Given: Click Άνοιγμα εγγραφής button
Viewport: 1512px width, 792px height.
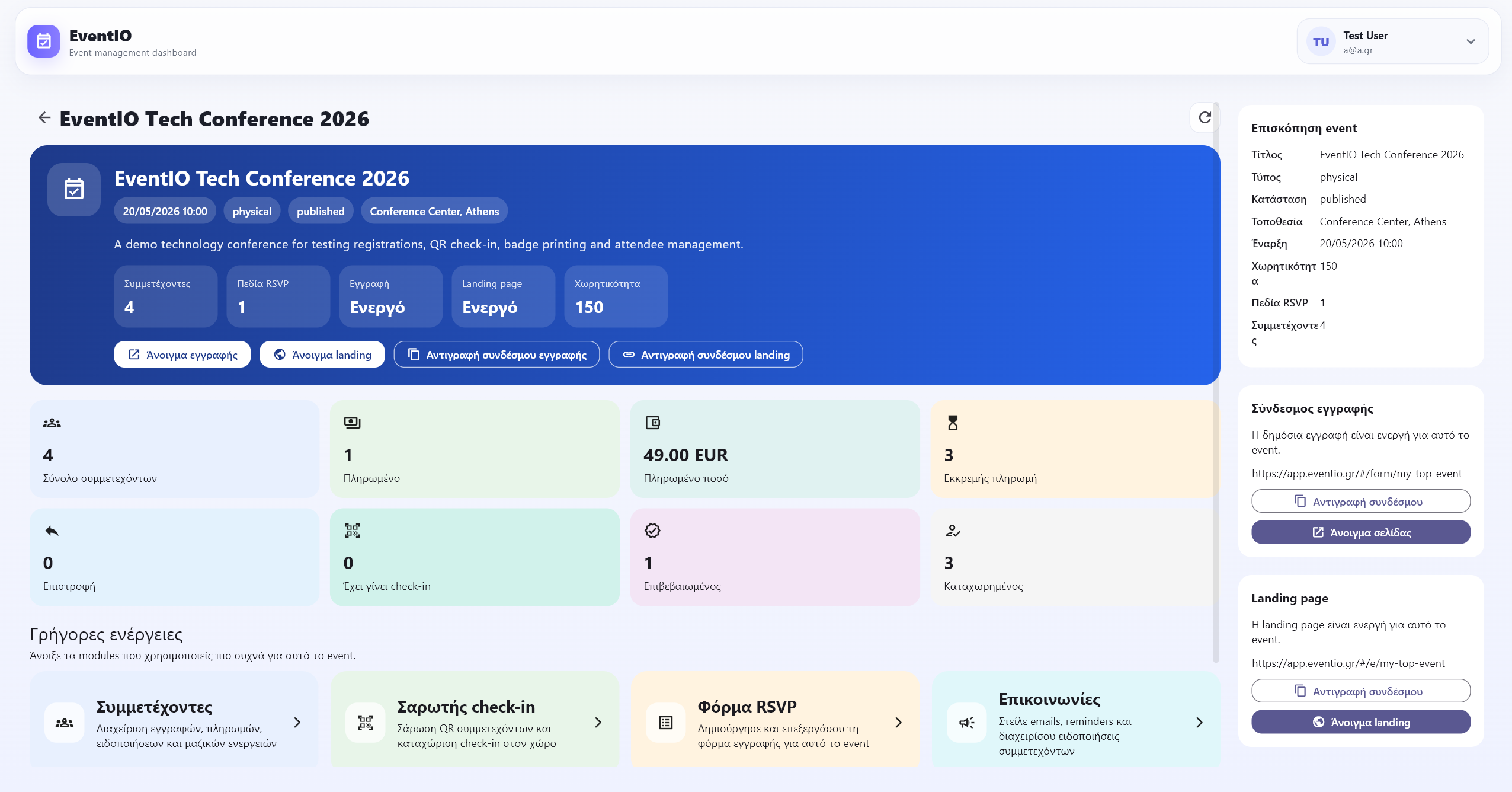Looking at the screenshot, I should click(x=182, y=355).
